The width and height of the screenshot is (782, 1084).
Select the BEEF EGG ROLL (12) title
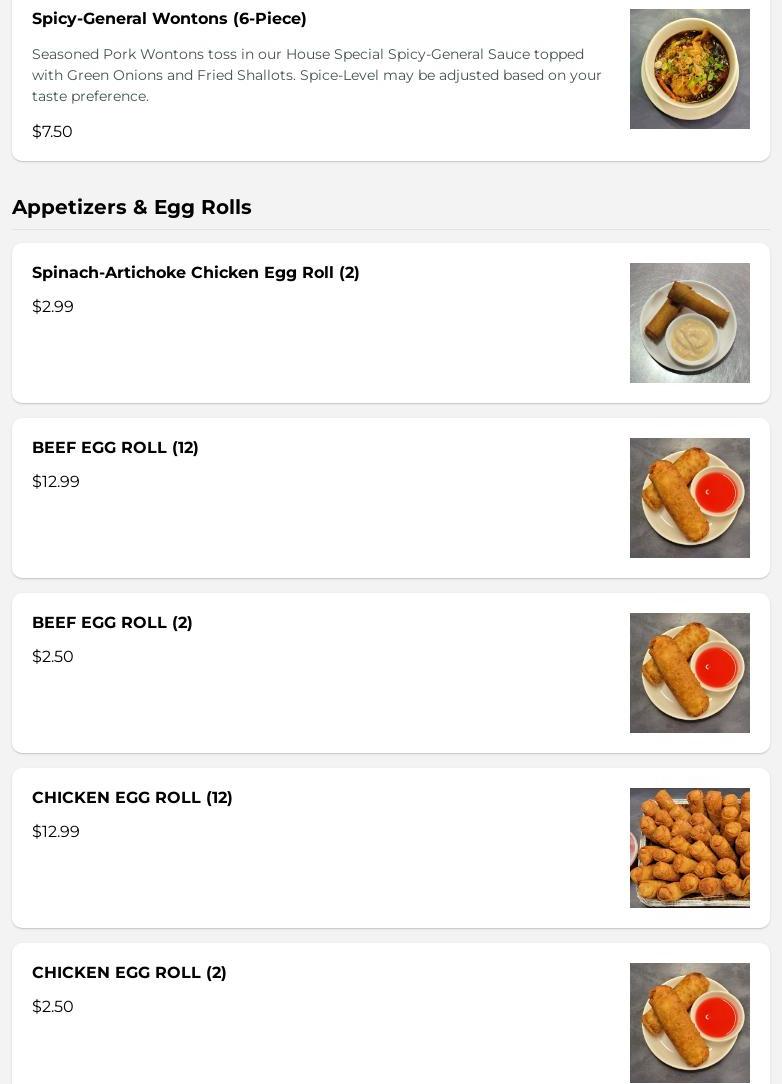click(x=115, y=447)
